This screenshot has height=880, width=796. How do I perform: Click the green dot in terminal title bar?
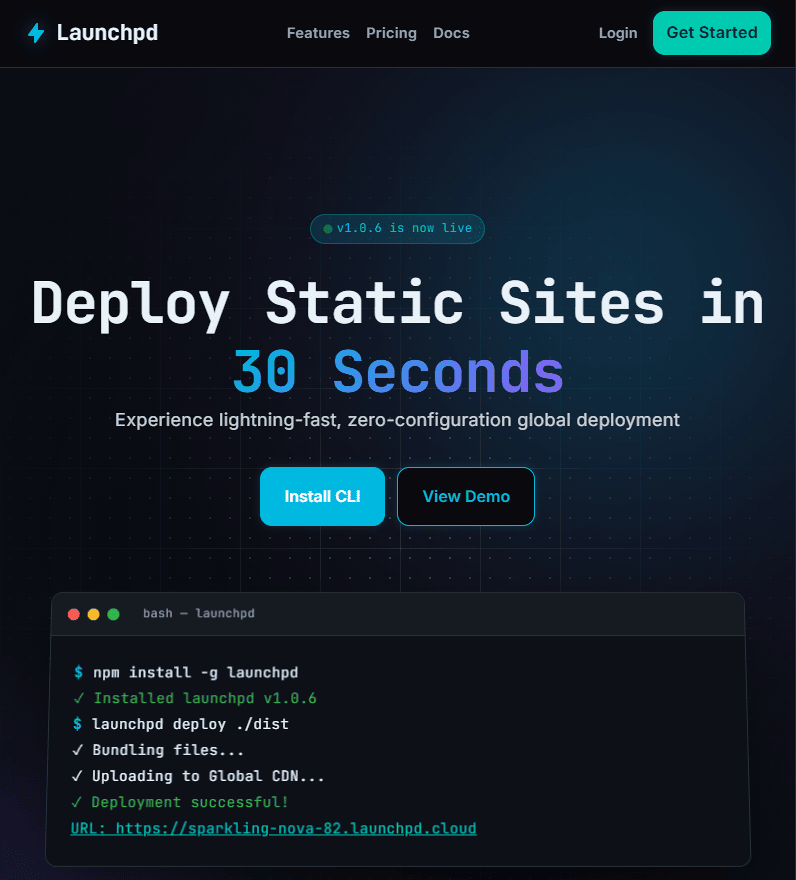(113, 614)
